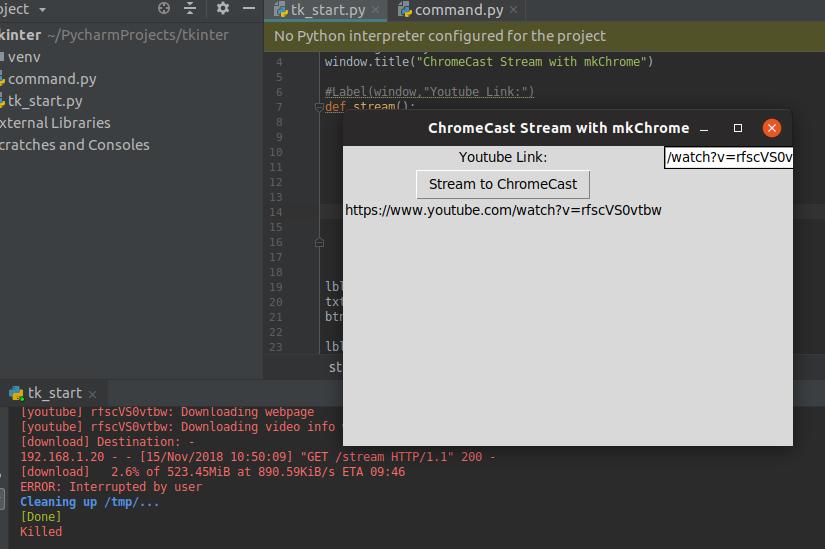Collapse all via the project toolbar icon
Viewport: 825px width, 549px height.
[190, 8]
